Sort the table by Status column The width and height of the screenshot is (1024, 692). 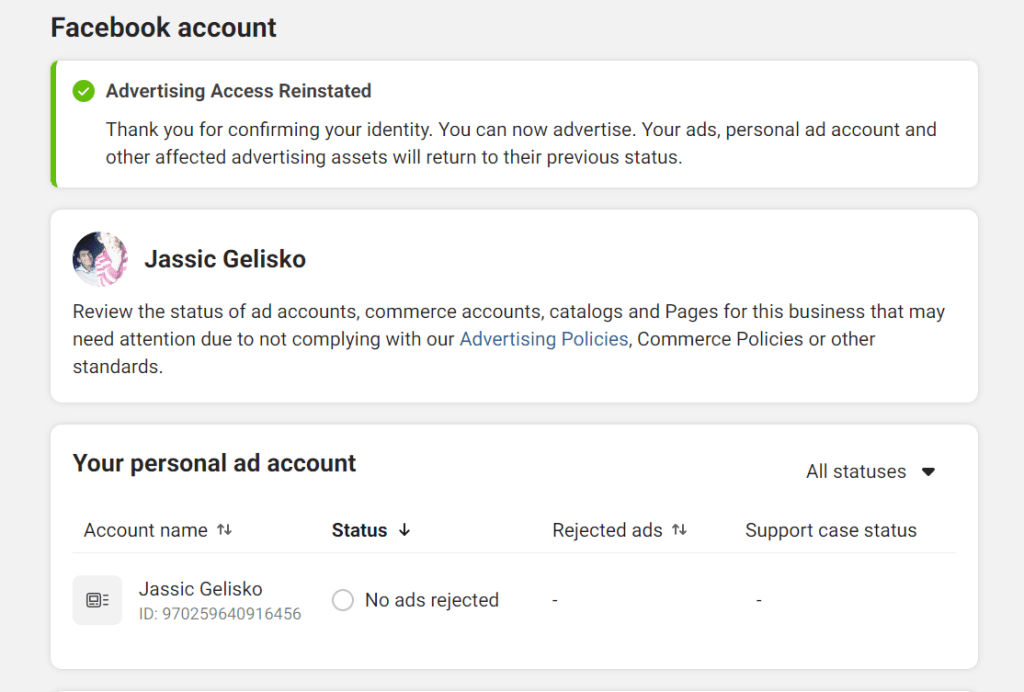[x=360, y=530]
